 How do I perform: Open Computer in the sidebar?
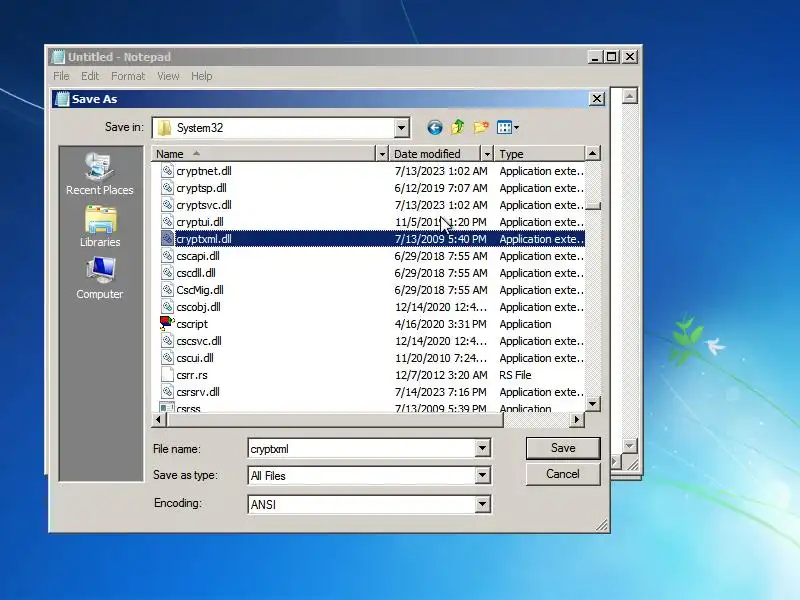99,279
